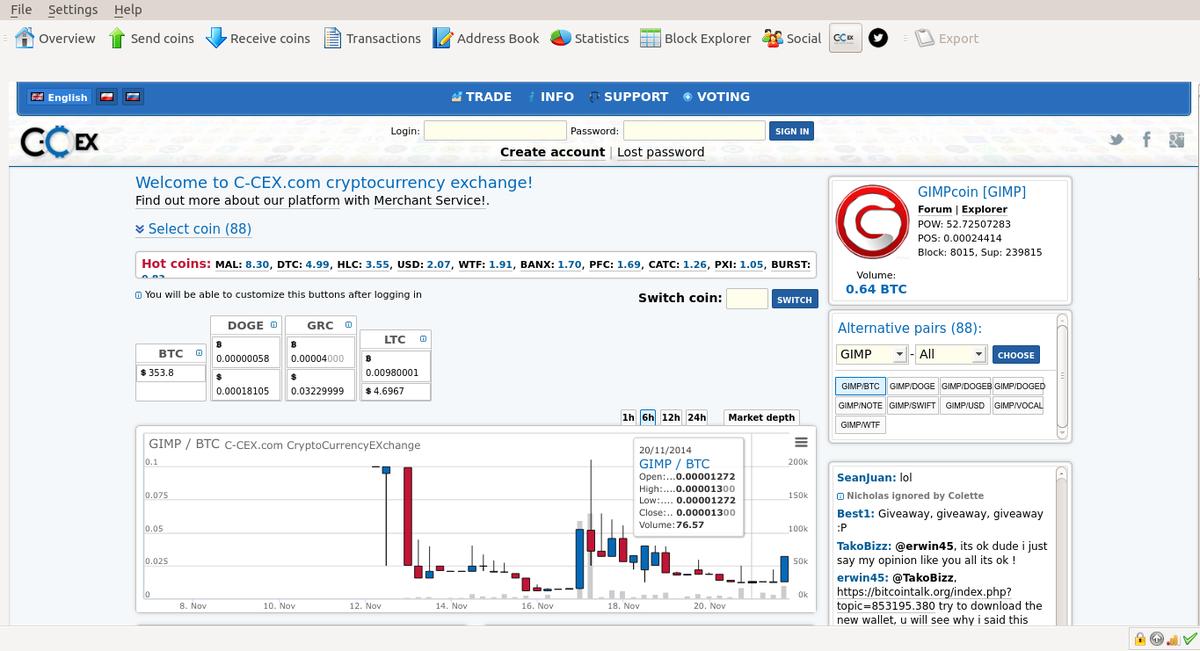Screen dimensions: 1200x651
Task: Select the GIMP/NOTE pair
Action: 860,406
